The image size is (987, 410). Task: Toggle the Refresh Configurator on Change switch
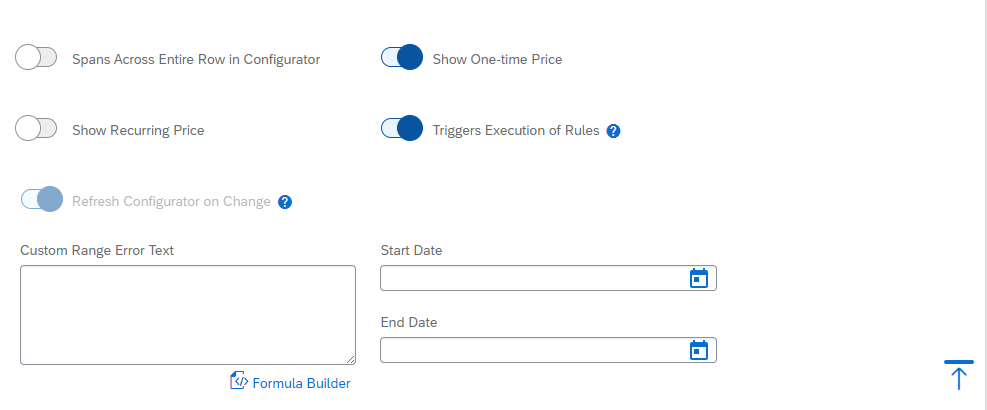pos(42,200)
